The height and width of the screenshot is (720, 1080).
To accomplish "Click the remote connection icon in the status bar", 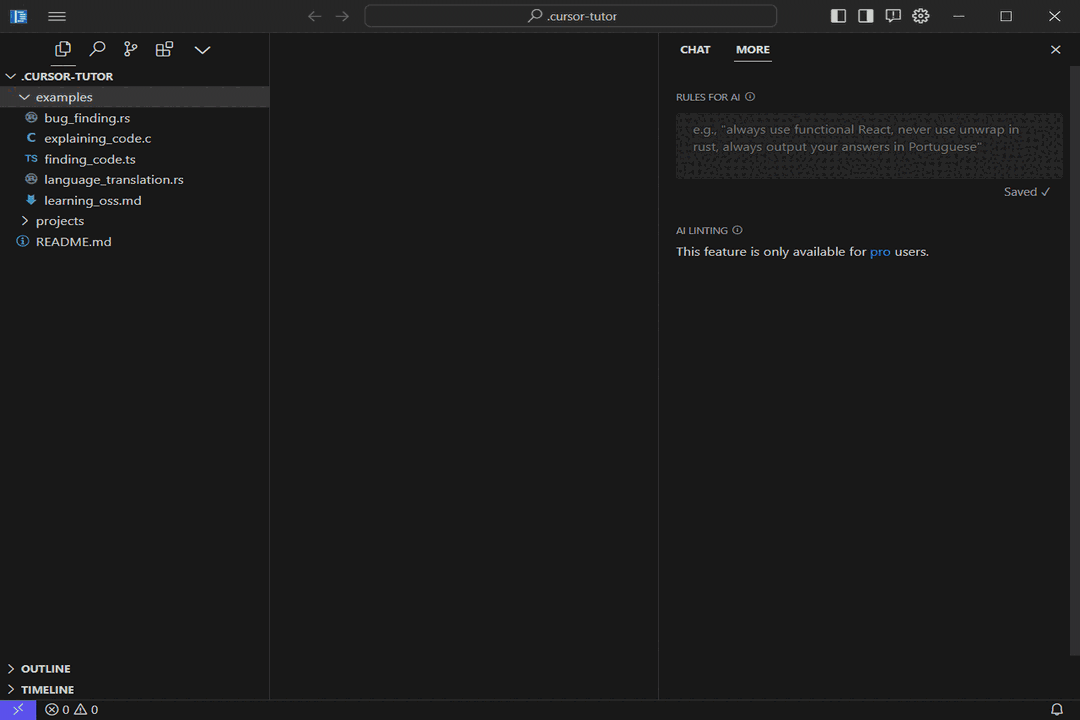I will [17, 709].
